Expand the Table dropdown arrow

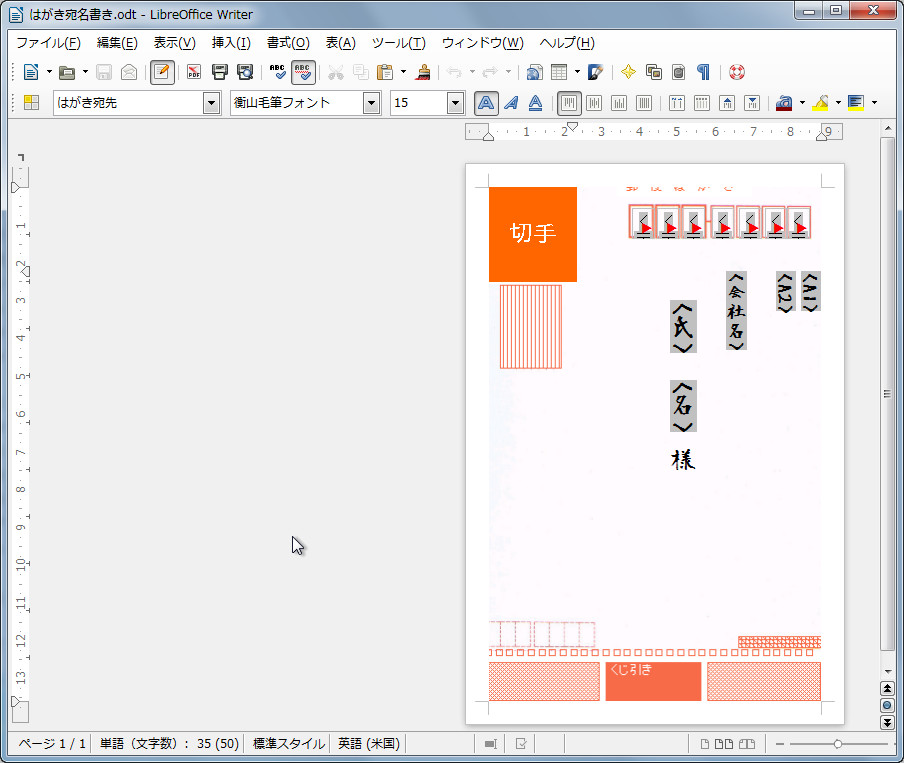tap(577, 72)
